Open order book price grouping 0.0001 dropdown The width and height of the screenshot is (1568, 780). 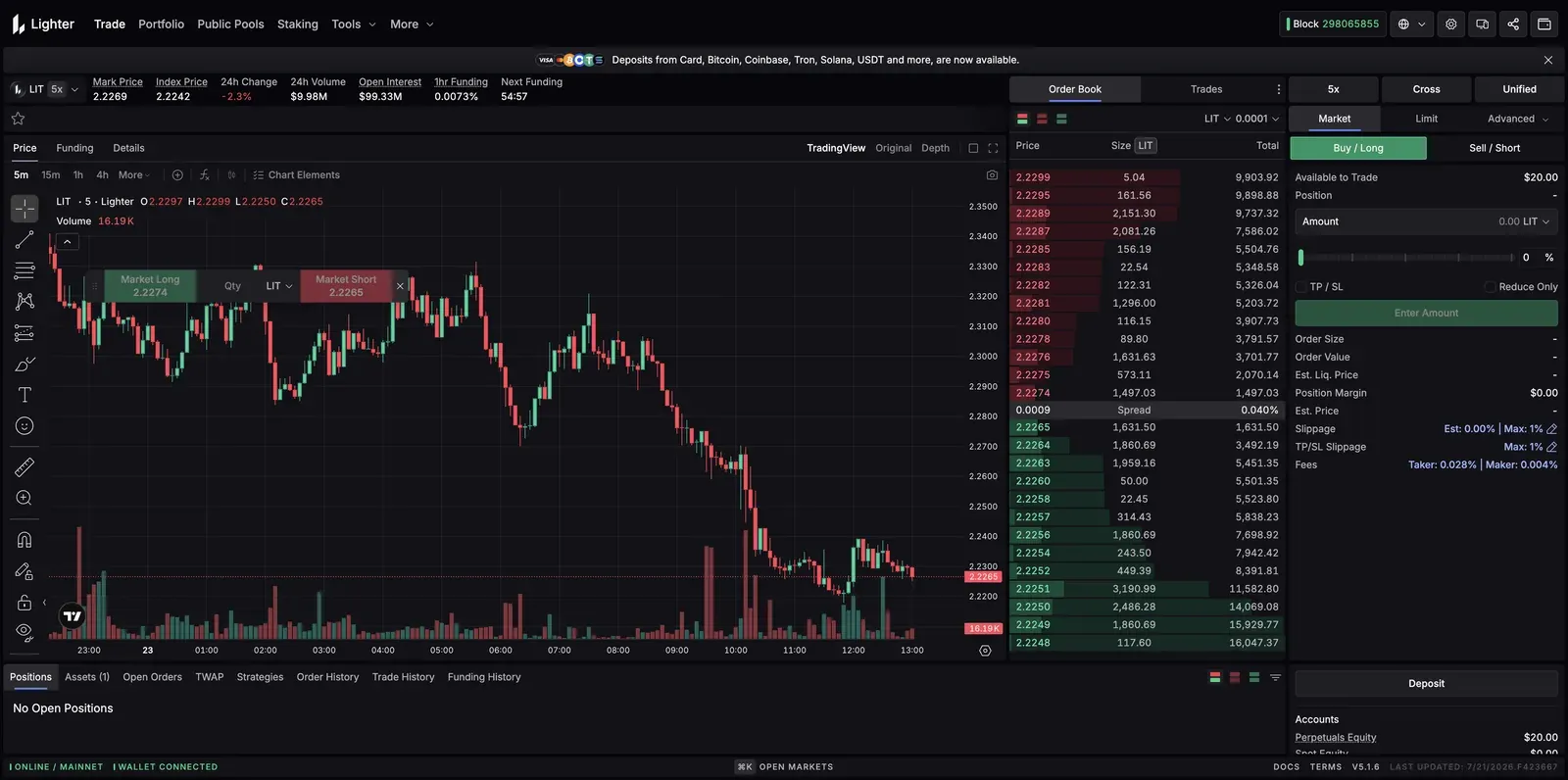pyautogui.click(x=1257, y=119)
